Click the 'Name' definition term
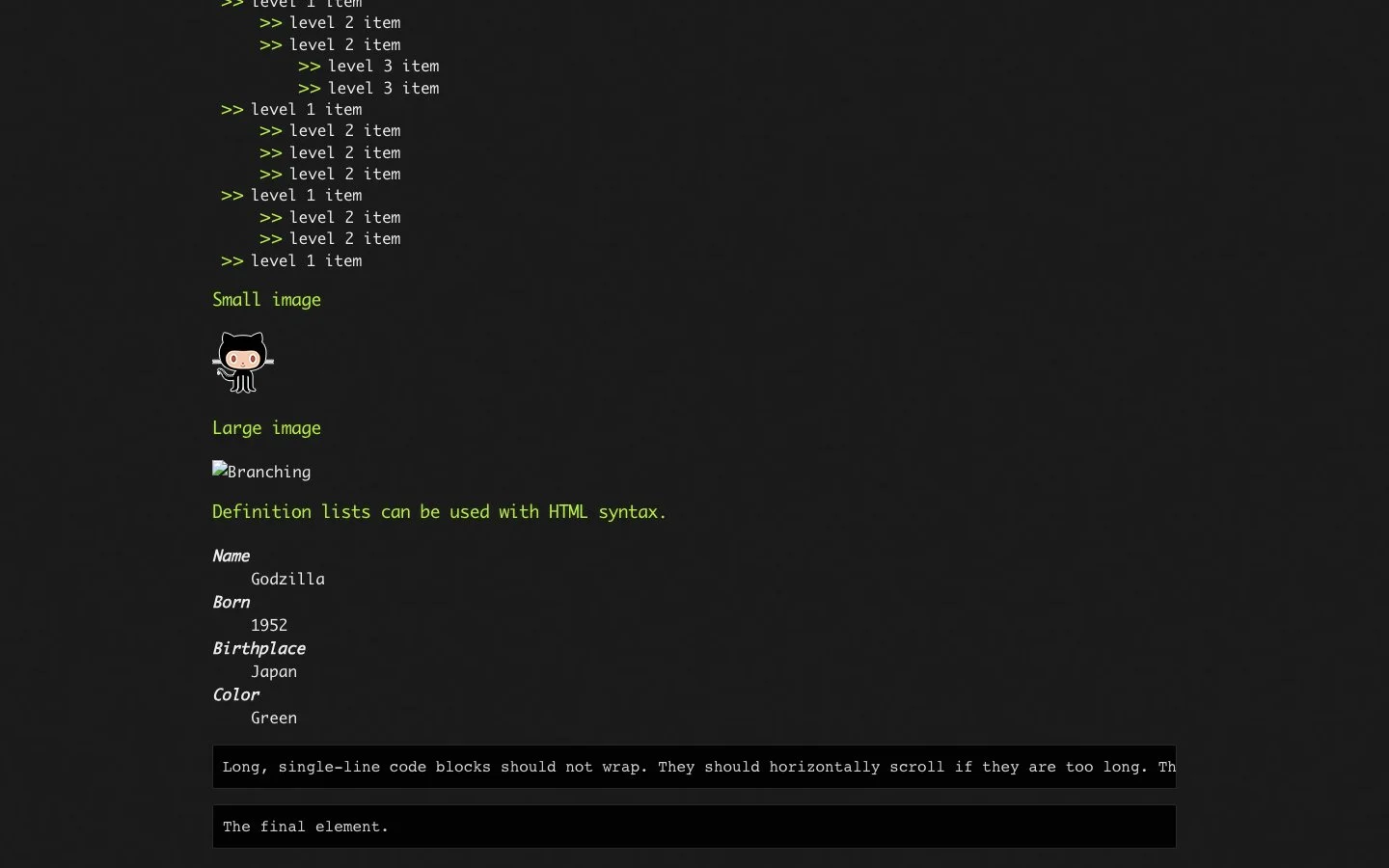 (231, 556)
